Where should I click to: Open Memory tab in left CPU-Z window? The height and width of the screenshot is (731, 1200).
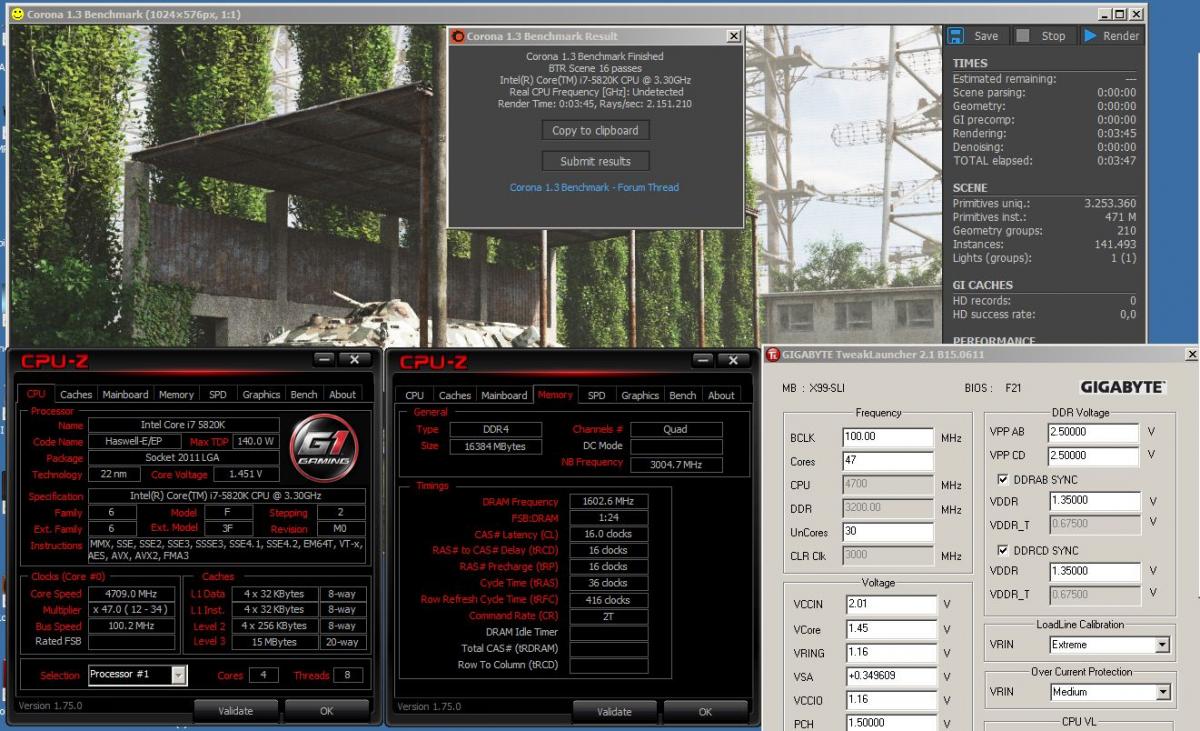tap(176, 394)
